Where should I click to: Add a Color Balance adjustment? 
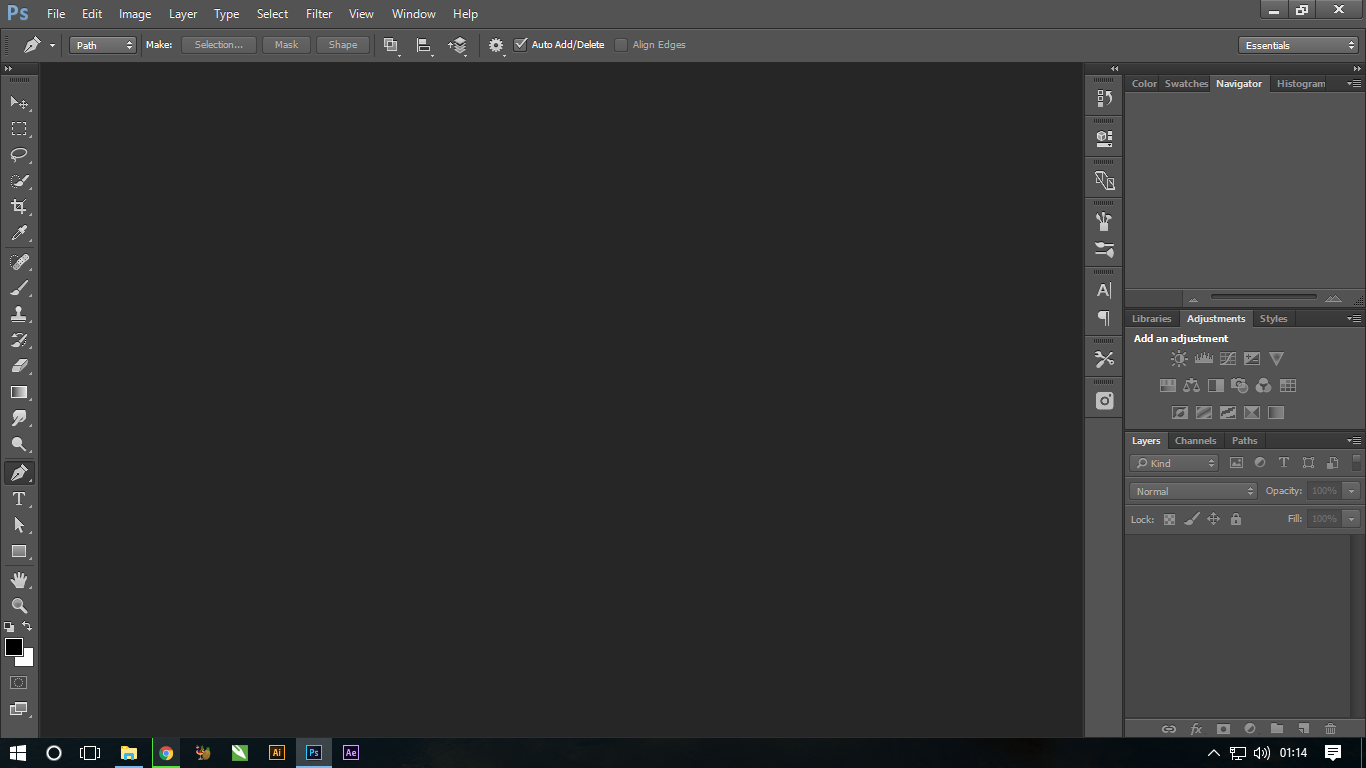point(1191,385)
